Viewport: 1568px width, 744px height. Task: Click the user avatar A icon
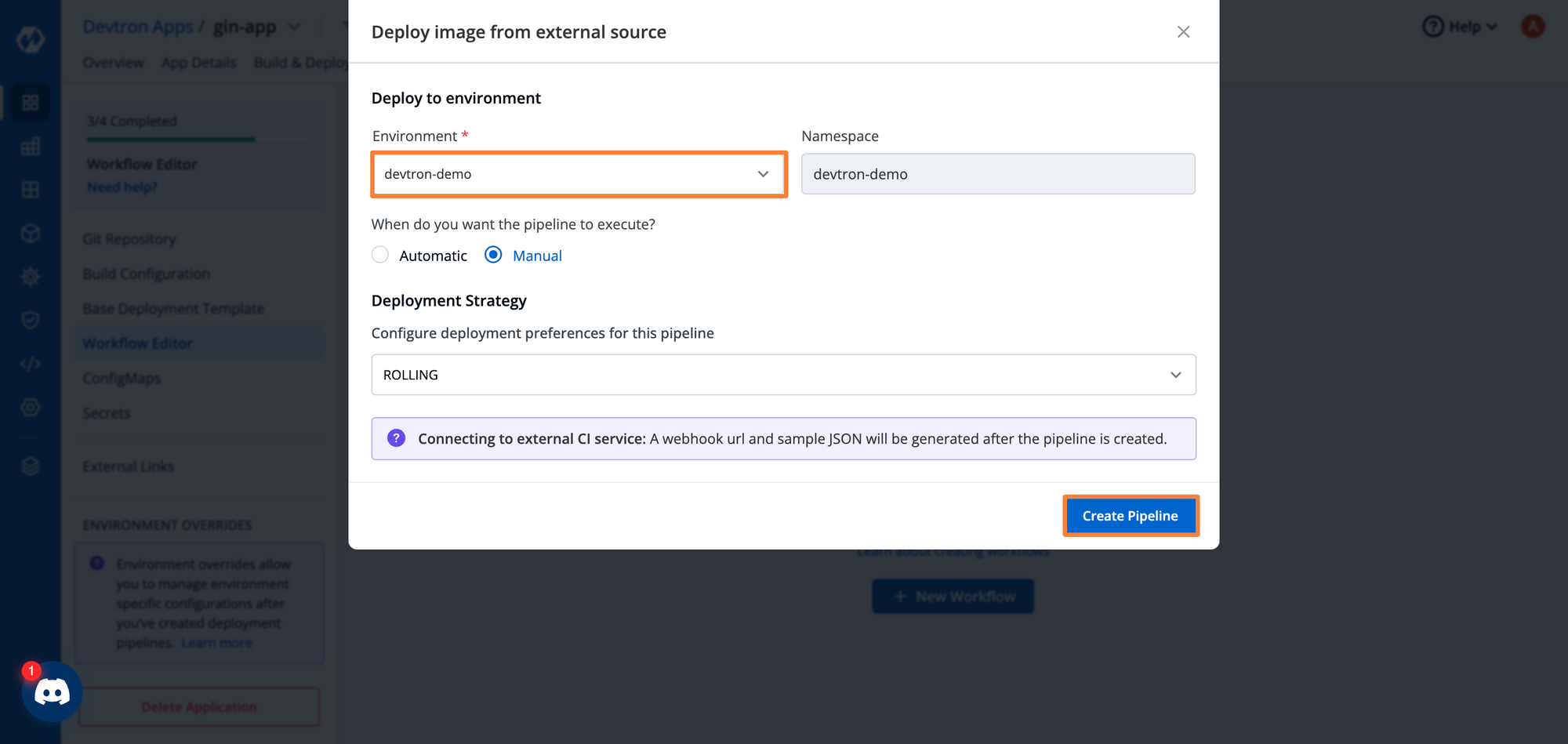click(1533, 27)
